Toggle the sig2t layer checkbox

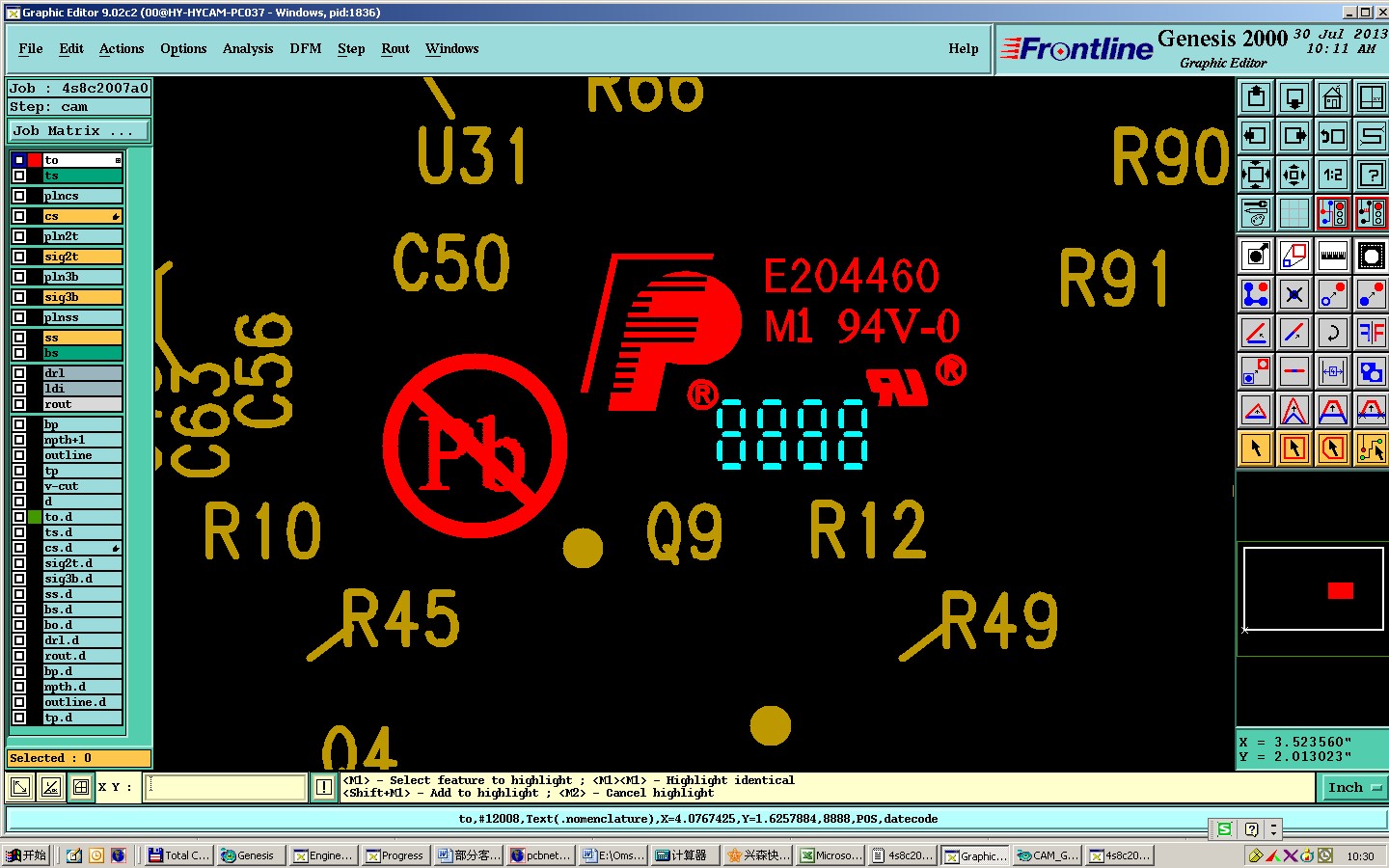[x=19, y=257]
